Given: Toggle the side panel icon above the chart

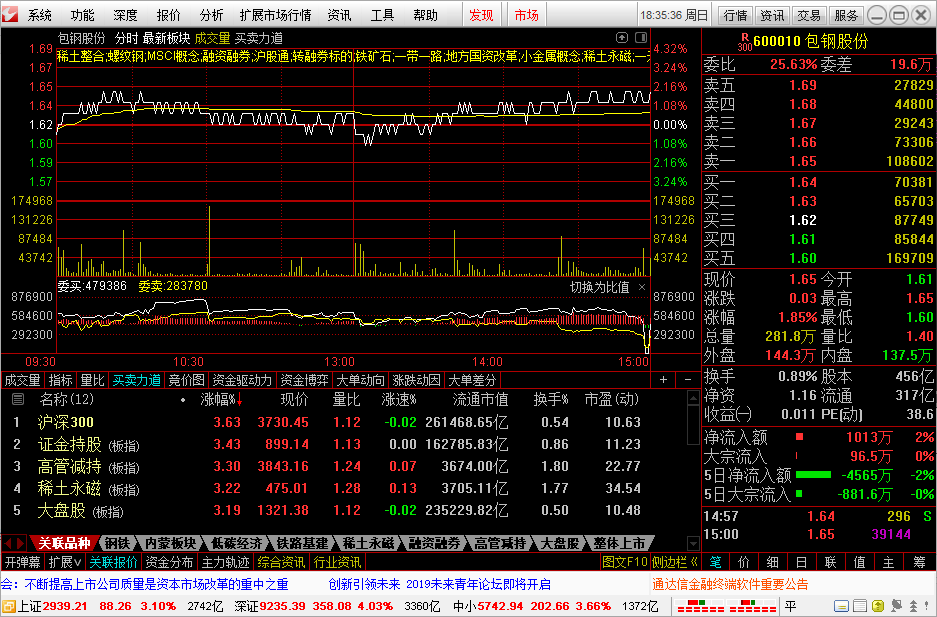Looking at the screenshot, I should click(641, 38).
